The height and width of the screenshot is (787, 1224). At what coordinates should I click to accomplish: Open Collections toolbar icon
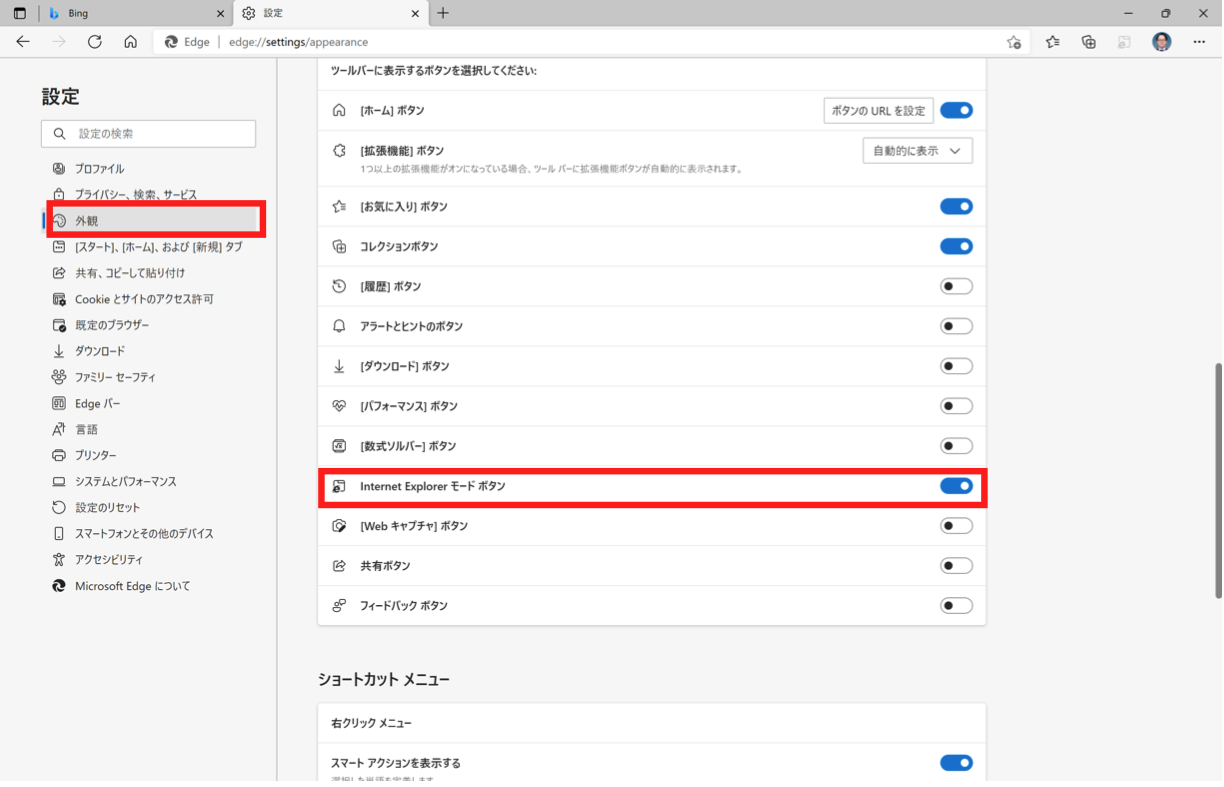pos(1089,42)
